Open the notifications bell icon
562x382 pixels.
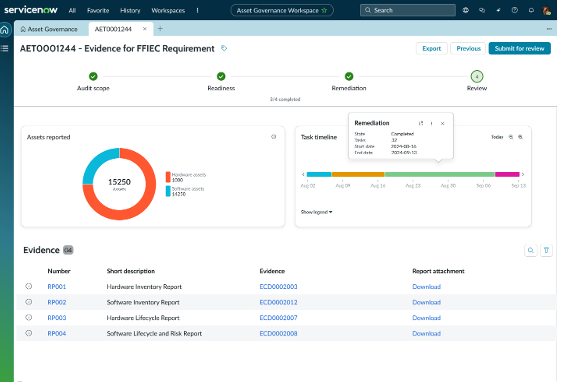tap(531, 10)
